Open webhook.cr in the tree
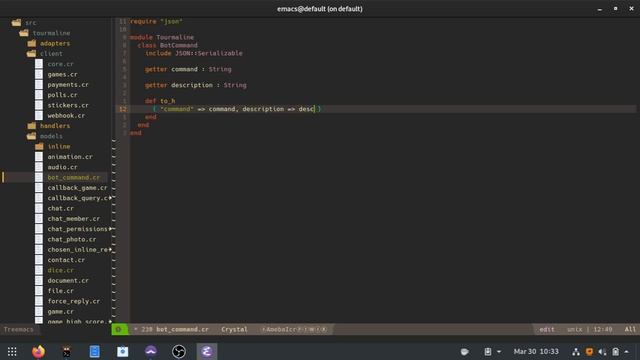Image resolution: width=640 pixels, height=360 pixels. coord(66,116)
